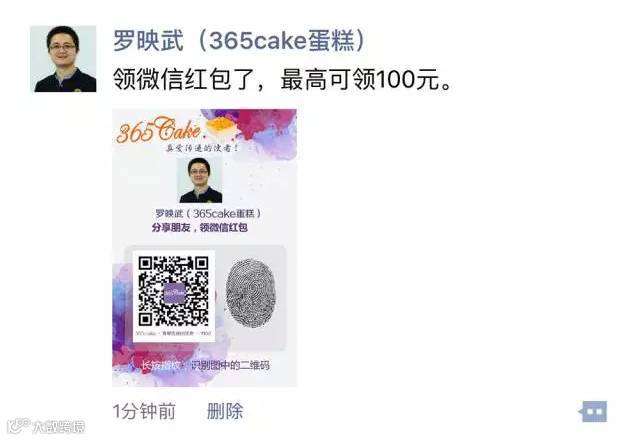Open the poster's avatar photo

click(x=63, y=59)
